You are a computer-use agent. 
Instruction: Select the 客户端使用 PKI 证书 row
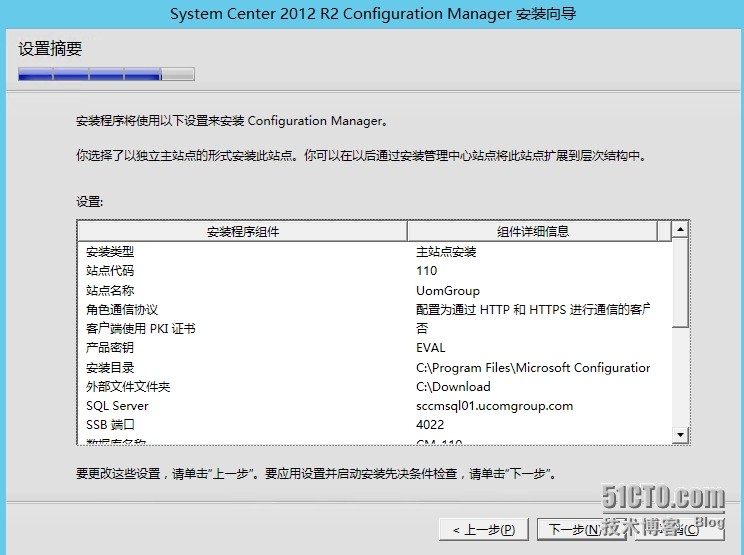(x=375, y=329)
